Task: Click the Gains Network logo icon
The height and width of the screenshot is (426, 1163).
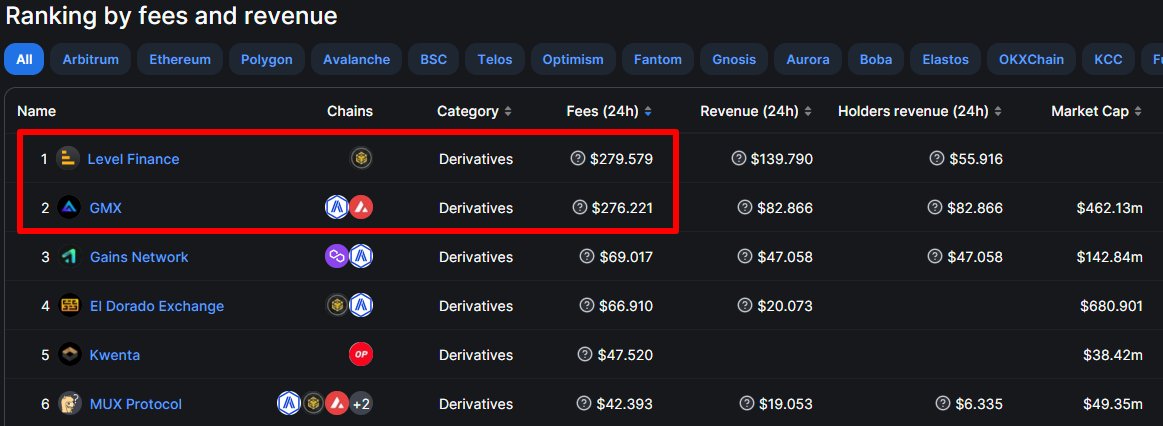Action: [70, 256]
